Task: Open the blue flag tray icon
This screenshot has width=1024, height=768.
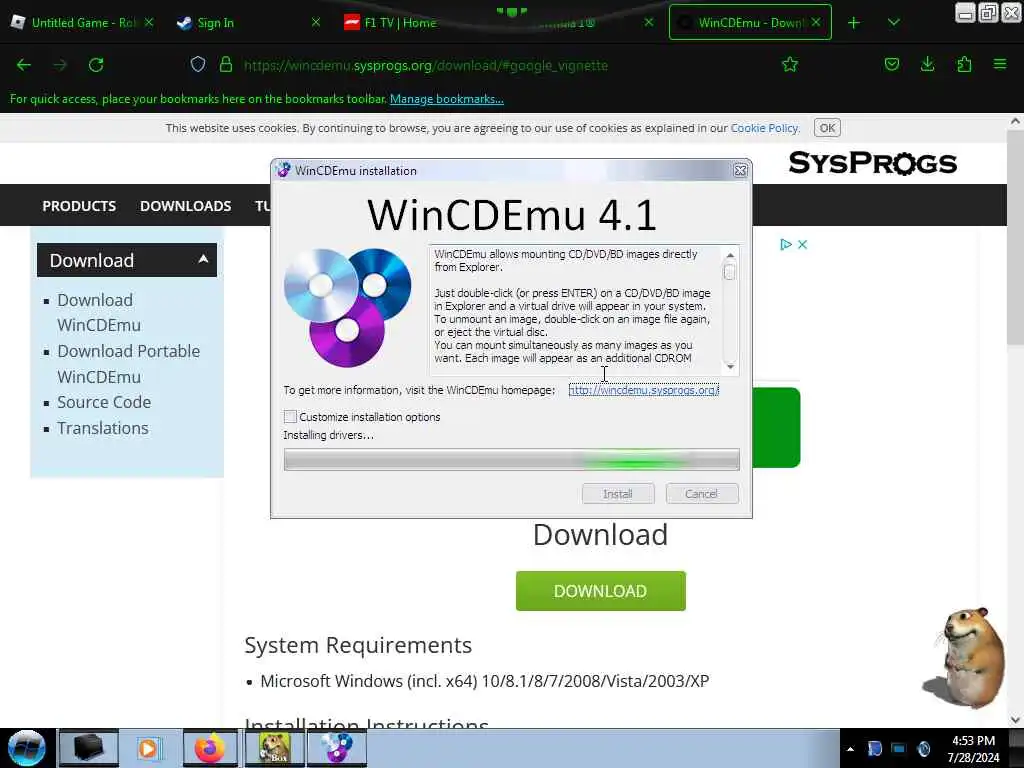Action: pos(875,749)
